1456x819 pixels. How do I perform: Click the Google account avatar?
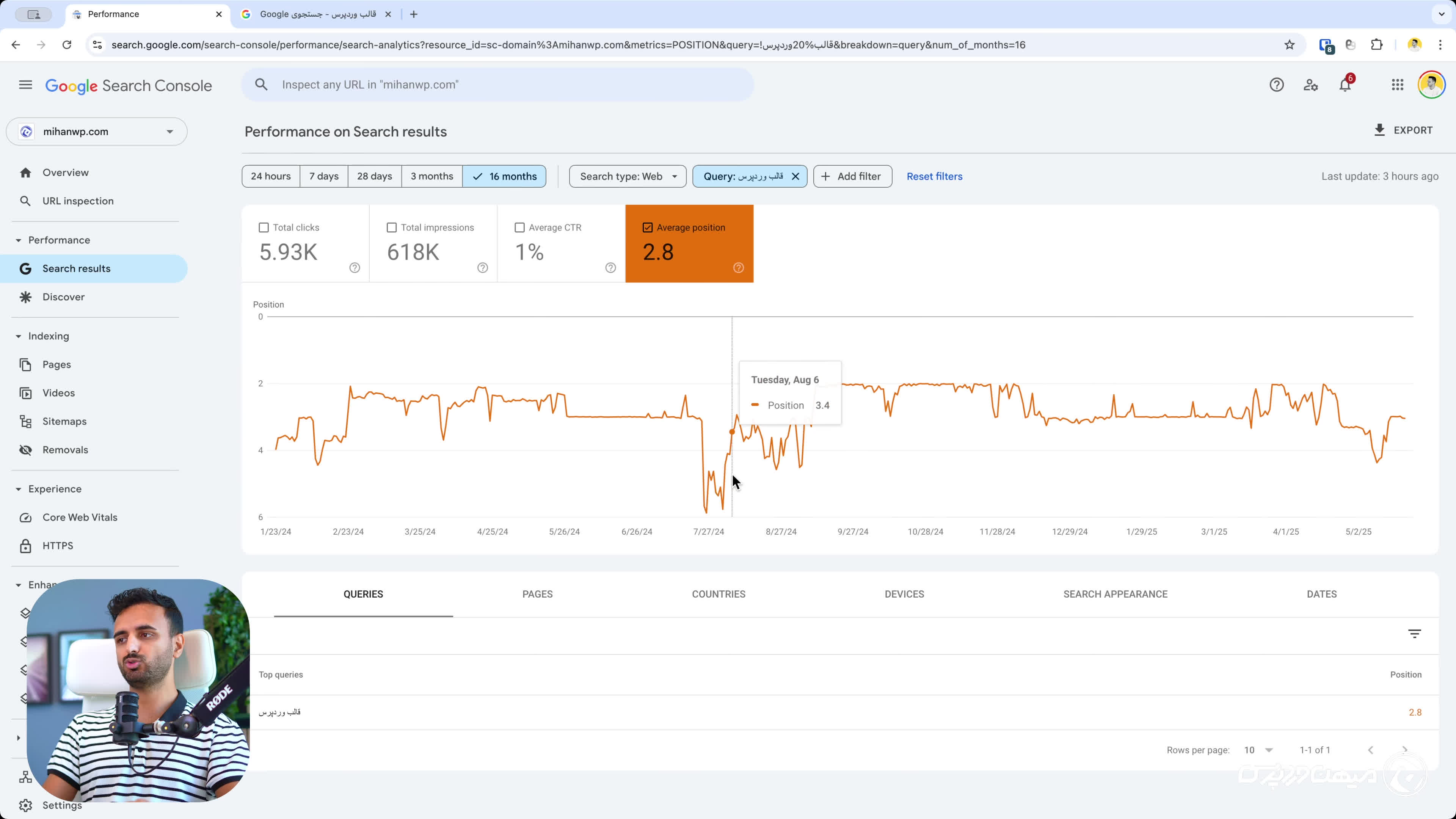[x=1431, y=85]
